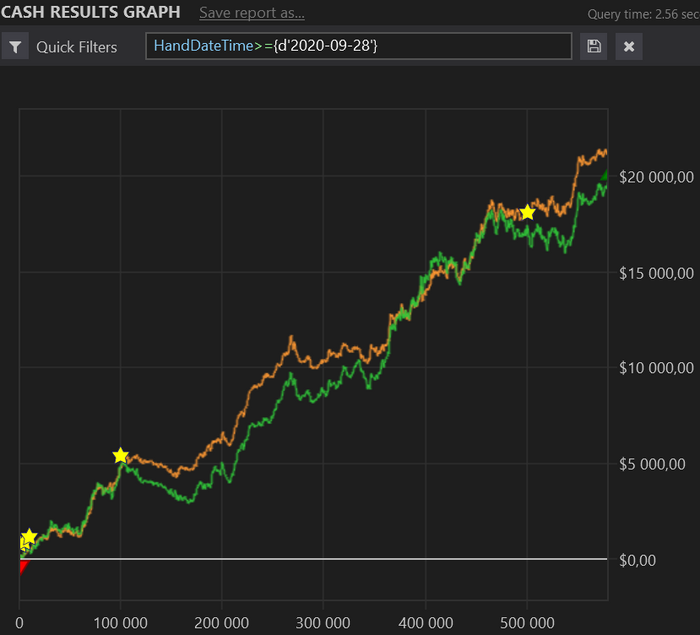
Task: Click the white zero baseline
Action: coord(313,559)
